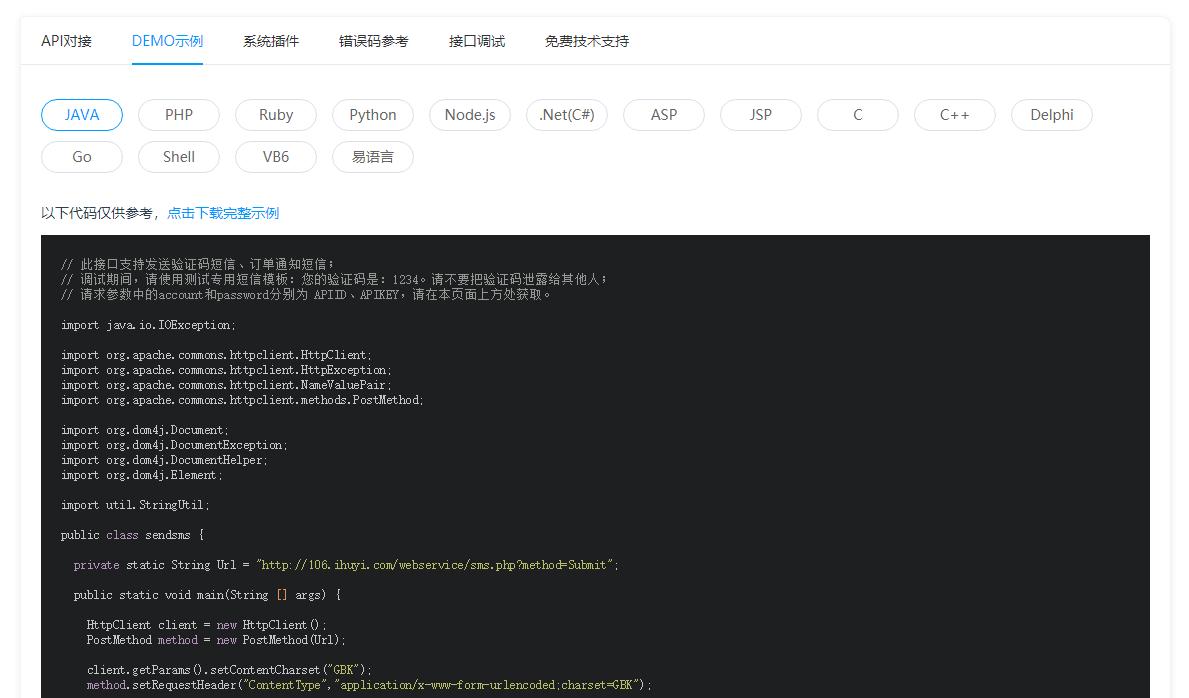Screen dimensions: 1189x698
Task: Open the 接口调试 section
Action: (477, 41)
